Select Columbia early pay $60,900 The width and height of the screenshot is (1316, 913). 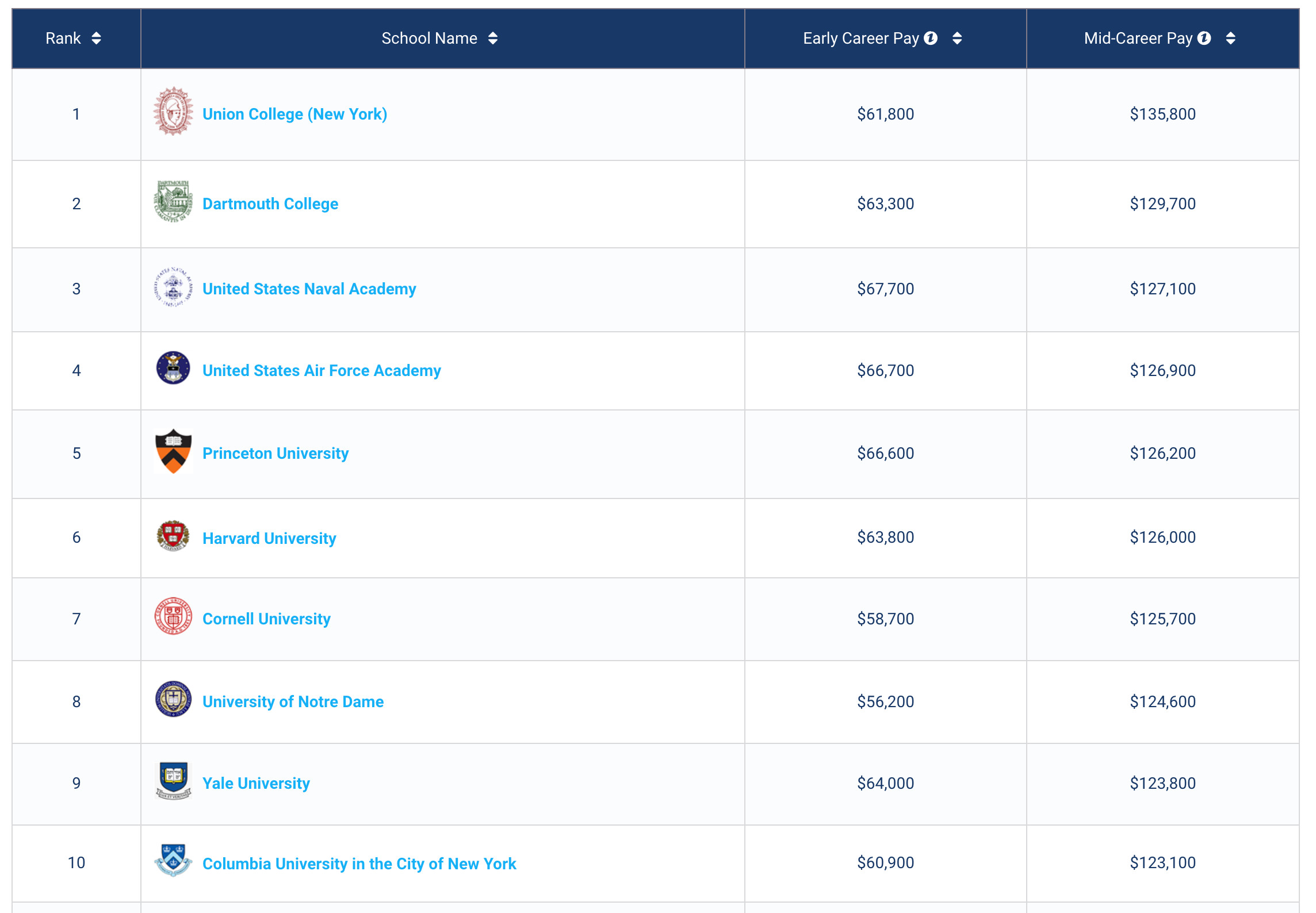[885, 863]
